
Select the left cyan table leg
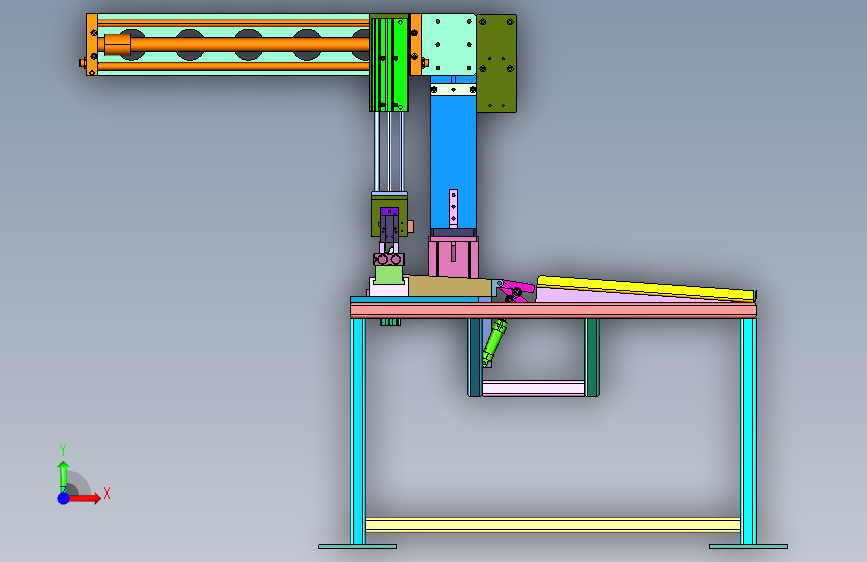[358, 431]
